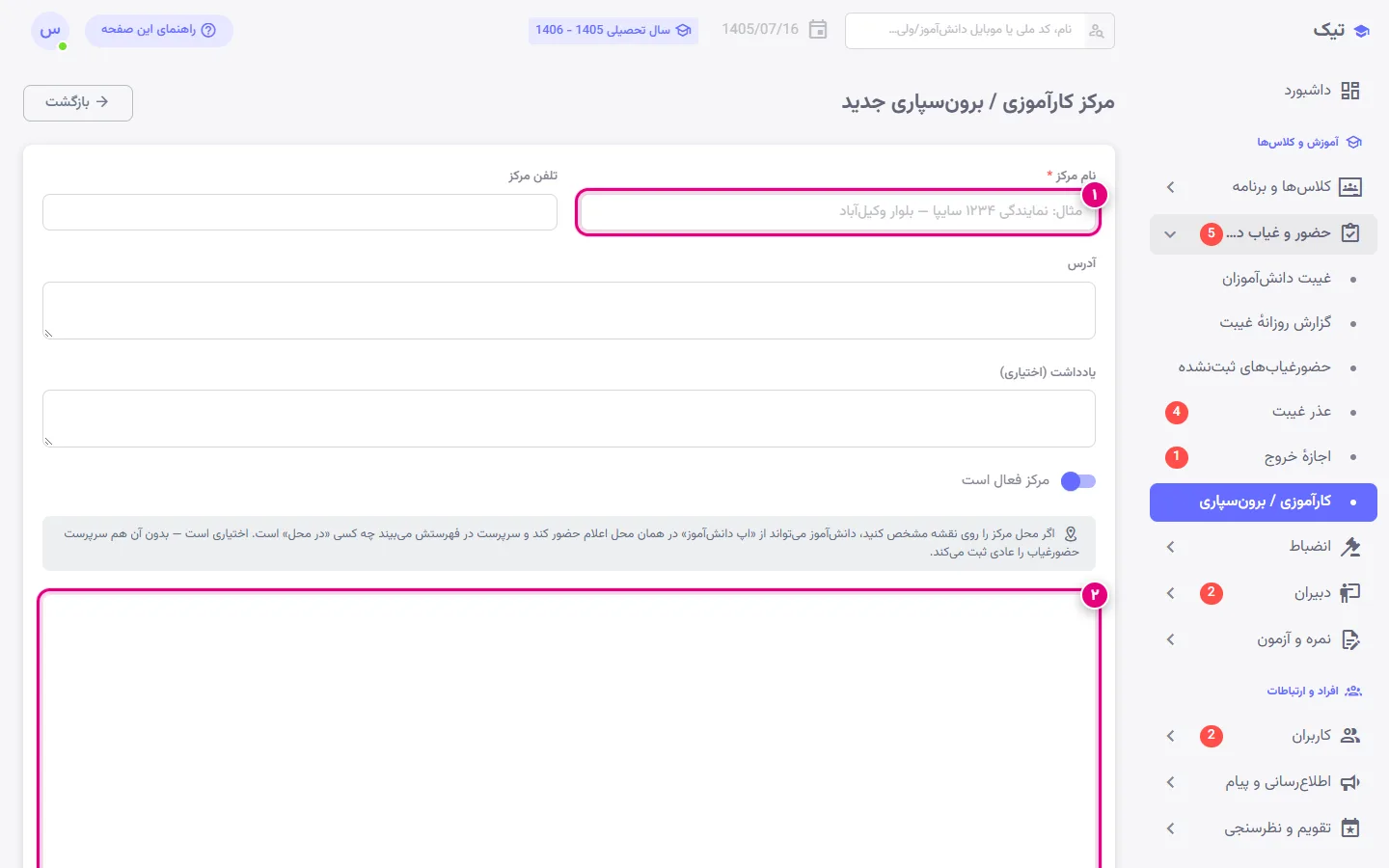
Task: Expand the کاربران menu chevron
Action: click(1170, 736)
